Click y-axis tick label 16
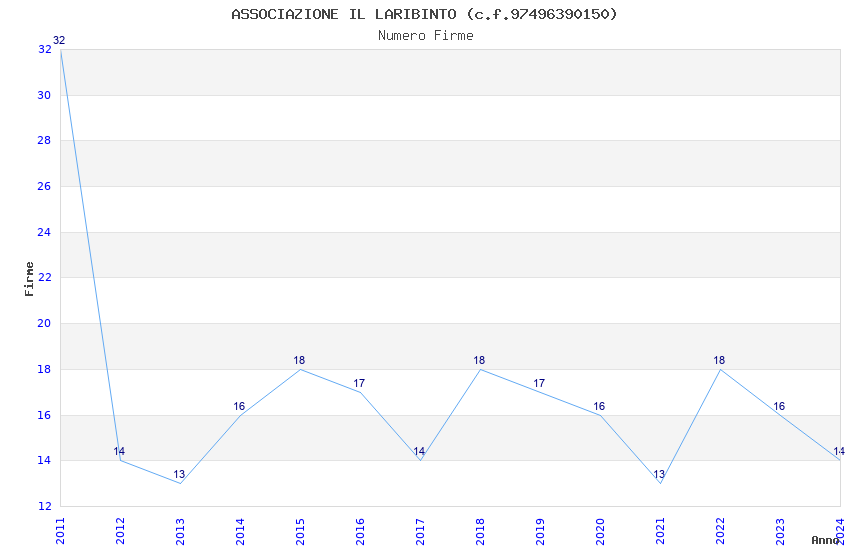This screenshot has height=550, width=850. coord(44,415)
